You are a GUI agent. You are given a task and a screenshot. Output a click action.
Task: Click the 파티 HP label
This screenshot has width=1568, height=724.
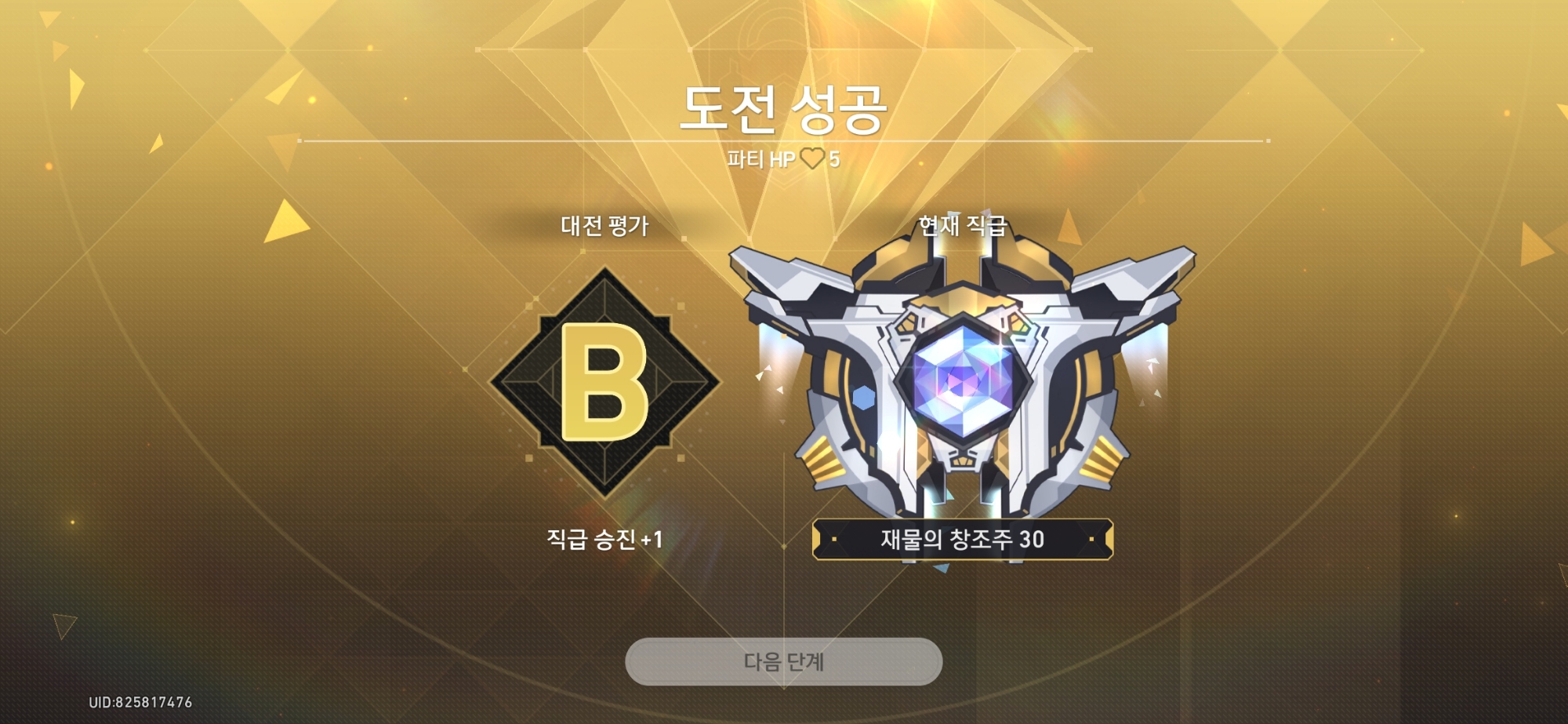(760, 159)
